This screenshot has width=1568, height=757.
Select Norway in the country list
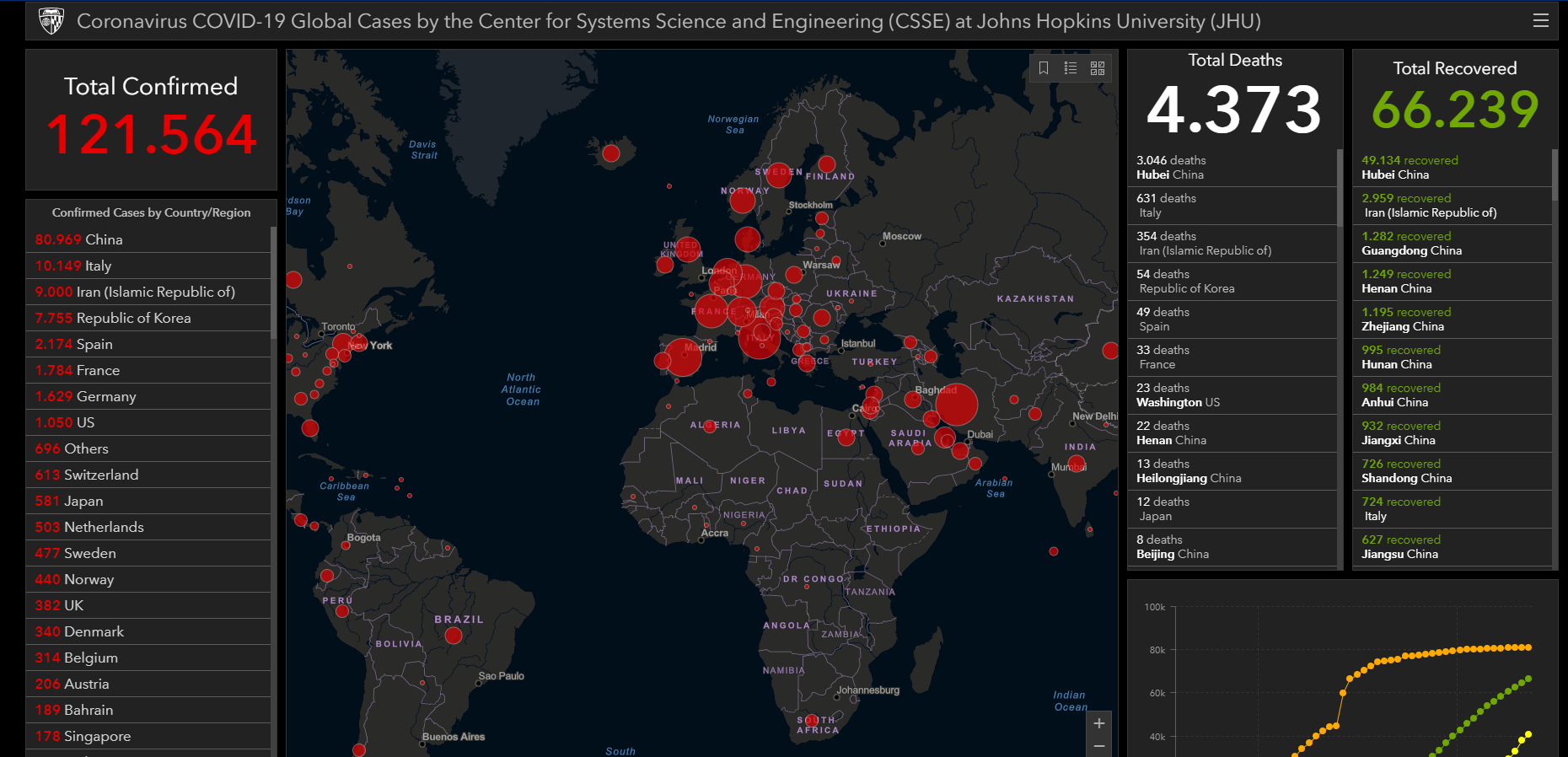pos(148,579)
